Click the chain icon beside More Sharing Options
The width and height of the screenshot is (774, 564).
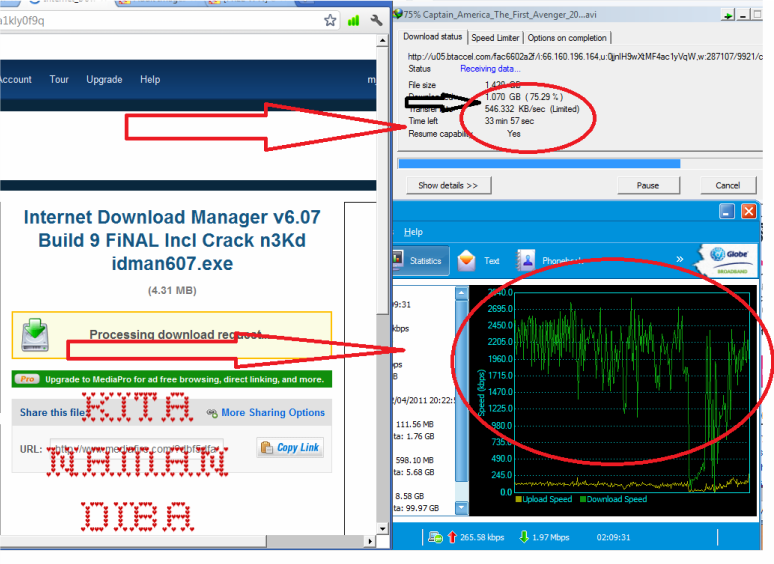pyautogui.click(x=212, y=413)
